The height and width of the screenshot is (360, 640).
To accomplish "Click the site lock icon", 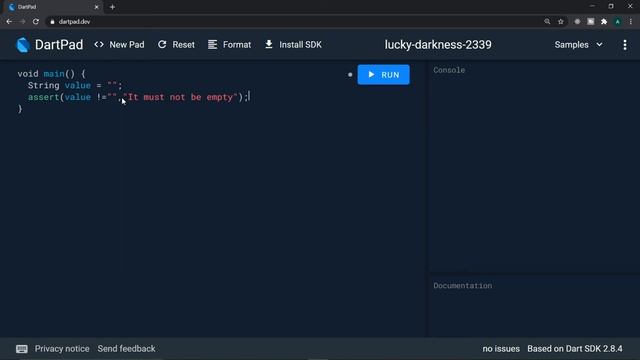I will tap(52, 22).
